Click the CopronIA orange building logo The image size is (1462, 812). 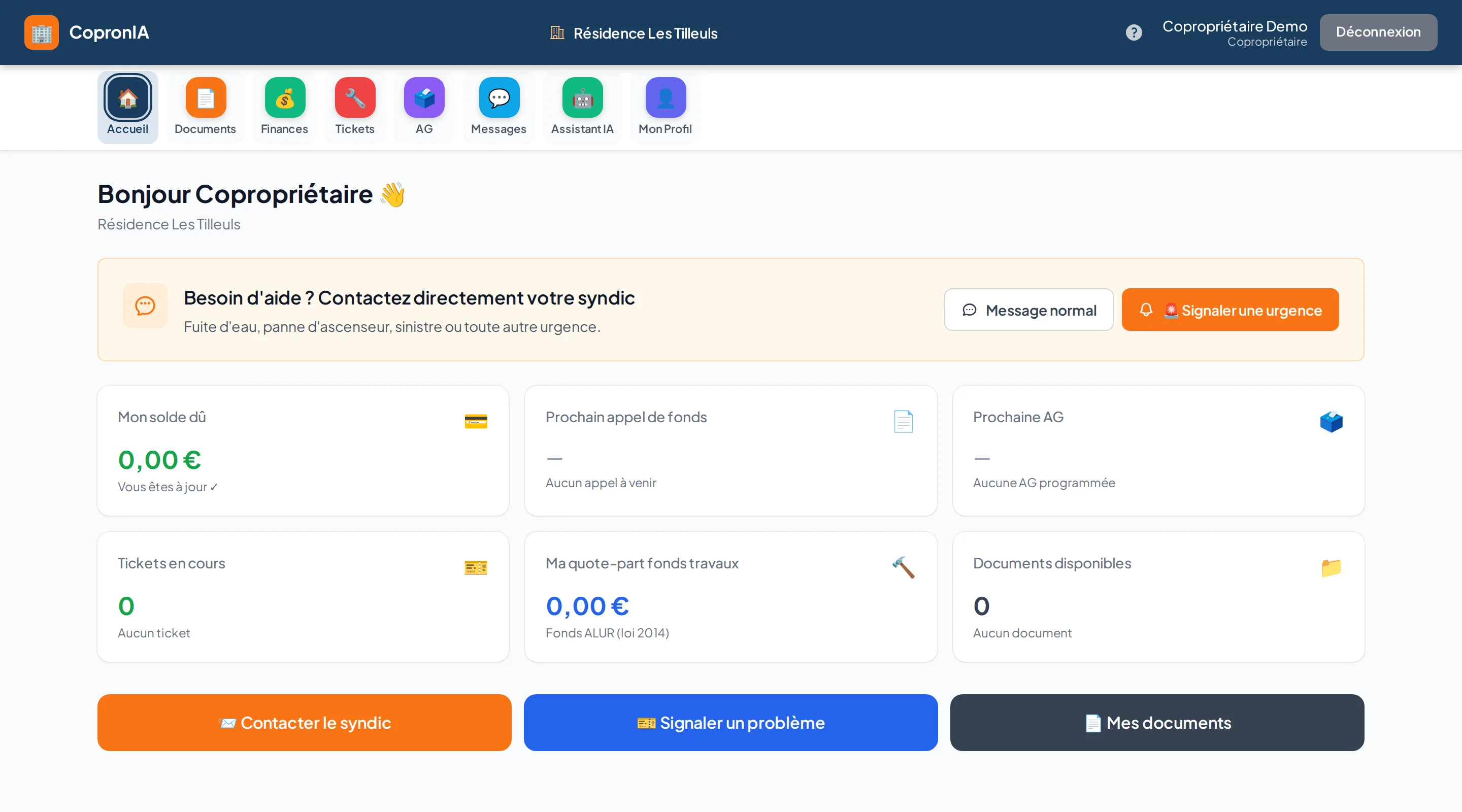pyautogui.click(x=42, y=32)
